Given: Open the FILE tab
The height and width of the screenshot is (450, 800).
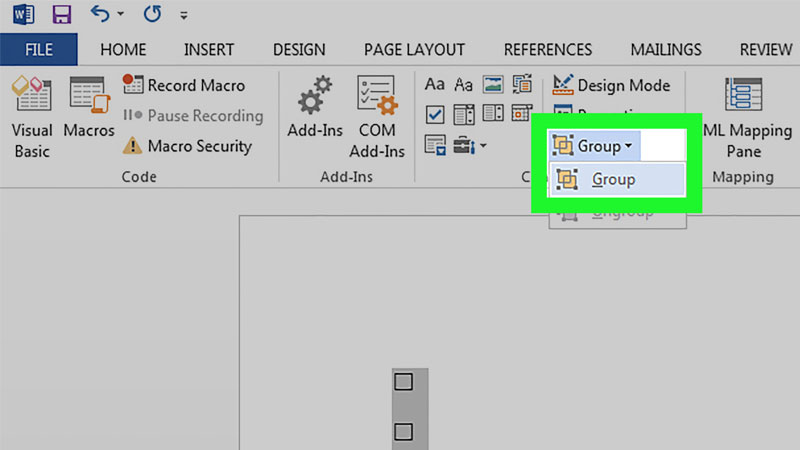Looking at the screenshot, I should tap(39, 49).
